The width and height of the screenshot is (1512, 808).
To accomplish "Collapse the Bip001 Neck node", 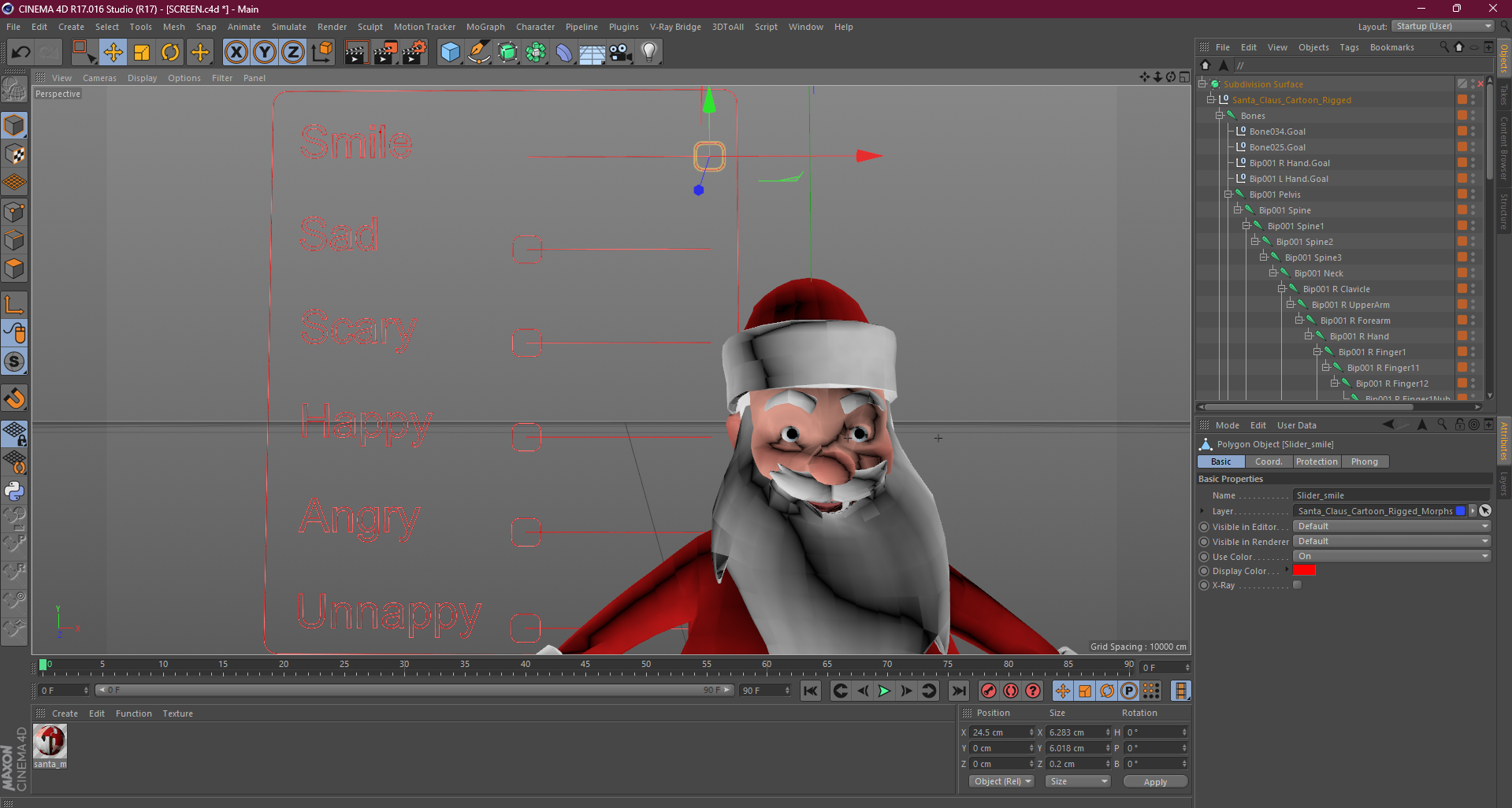I will point(1273,272).
